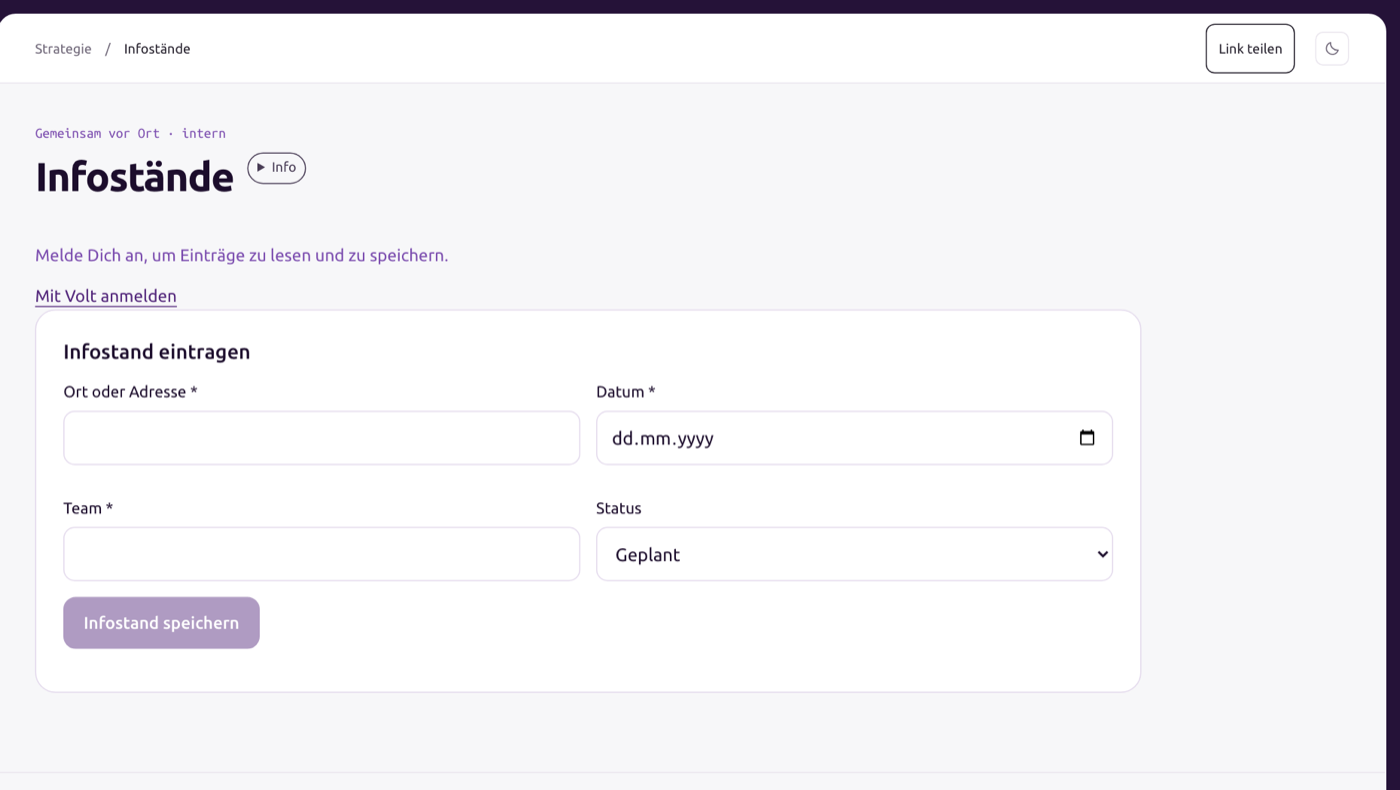Click the Infostand speichern button
Screen dimensions: 1400x790
[x=161, y=623]
